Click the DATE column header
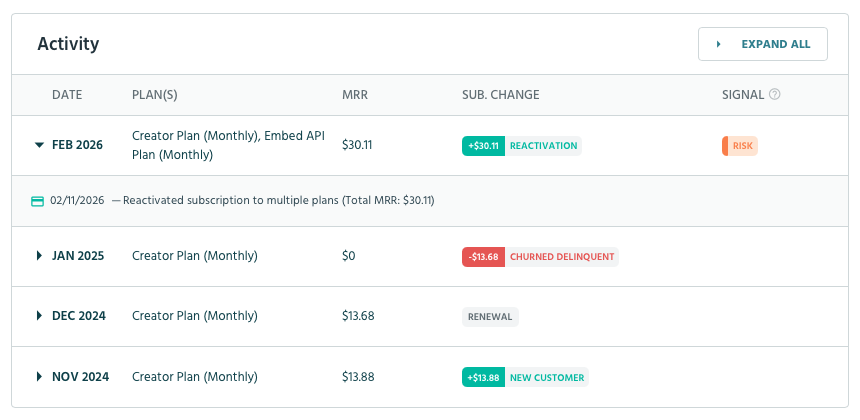Screen dimensions: 860x420 (67, 95)
